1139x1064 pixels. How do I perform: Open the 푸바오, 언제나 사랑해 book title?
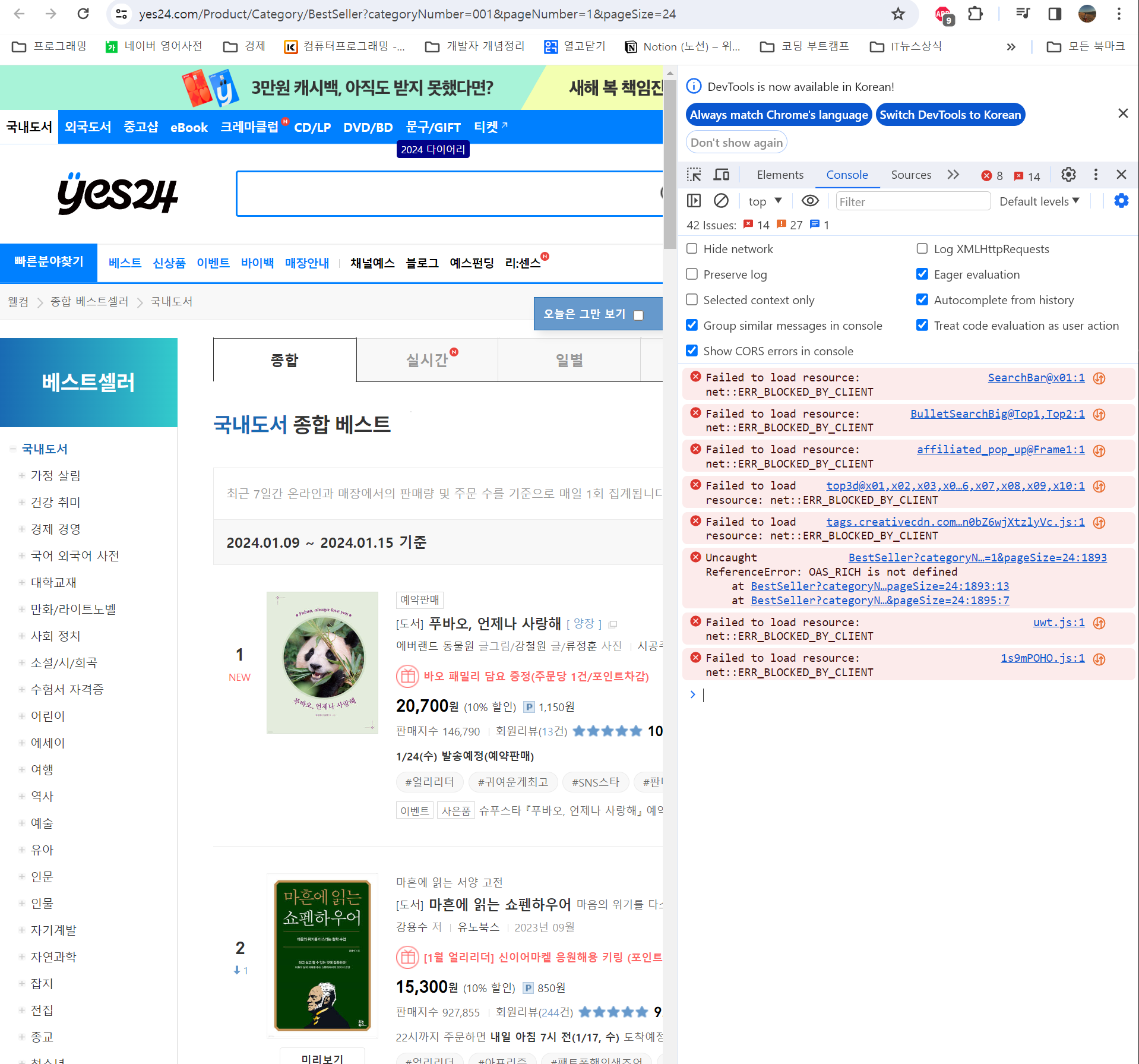495,623
